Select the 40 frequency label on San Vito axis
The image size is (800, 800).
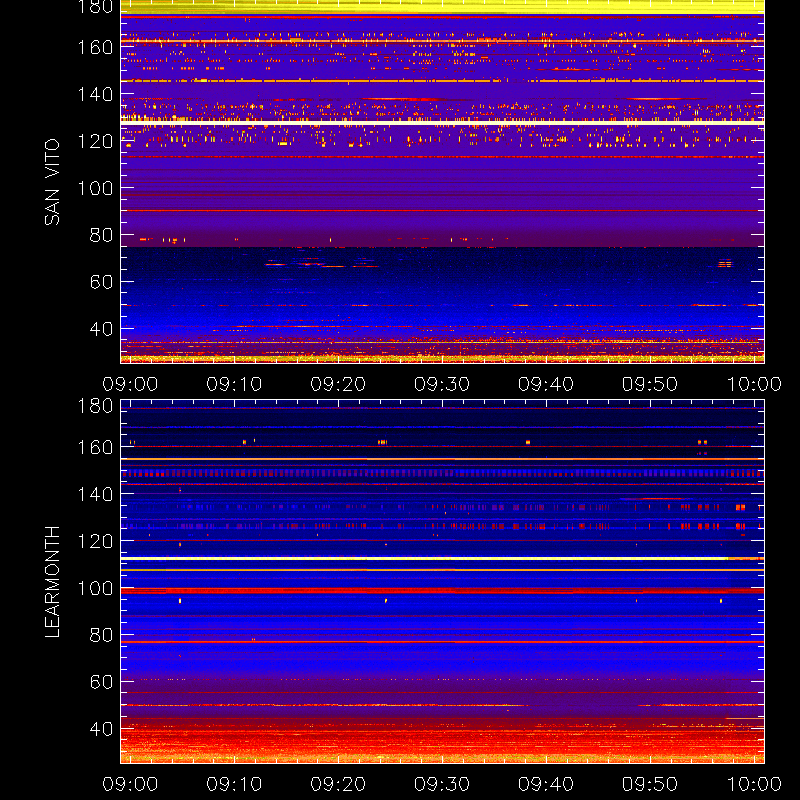click(102, 329)
